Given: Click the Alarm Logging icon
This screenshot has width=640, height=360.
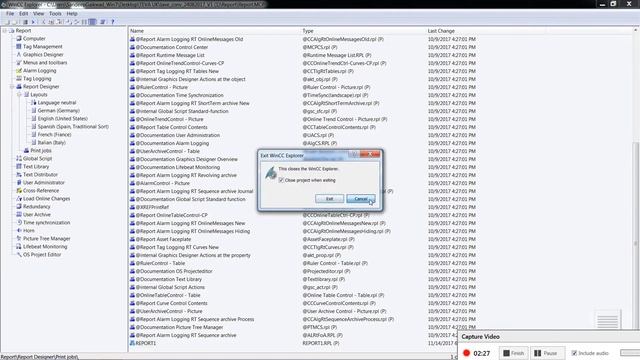Looking at the screenshot, I should click(19, 71).
